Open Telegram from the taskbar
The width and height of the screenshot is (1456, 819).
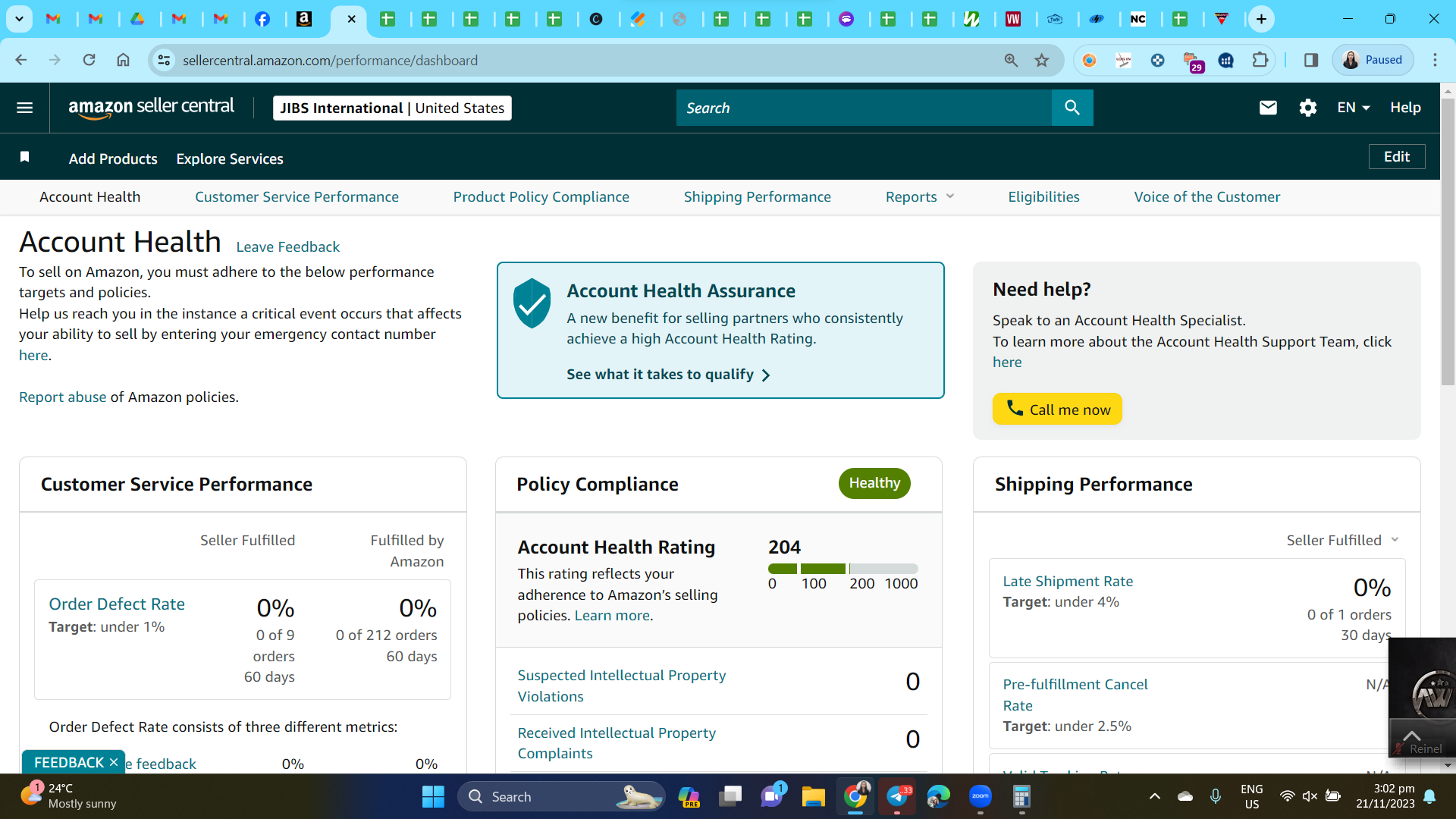897,796
